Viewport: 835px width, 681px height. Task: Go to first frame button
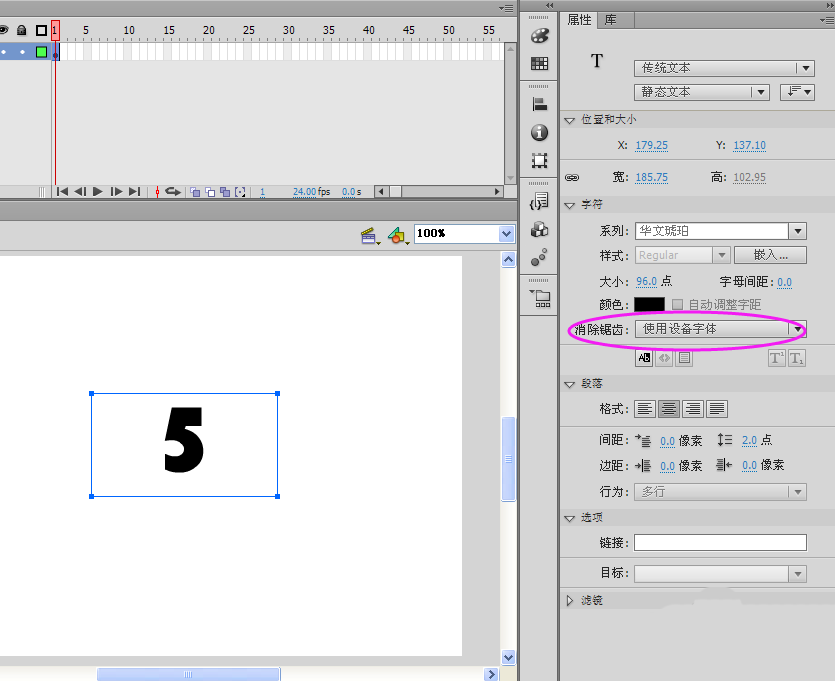point(62,192)
